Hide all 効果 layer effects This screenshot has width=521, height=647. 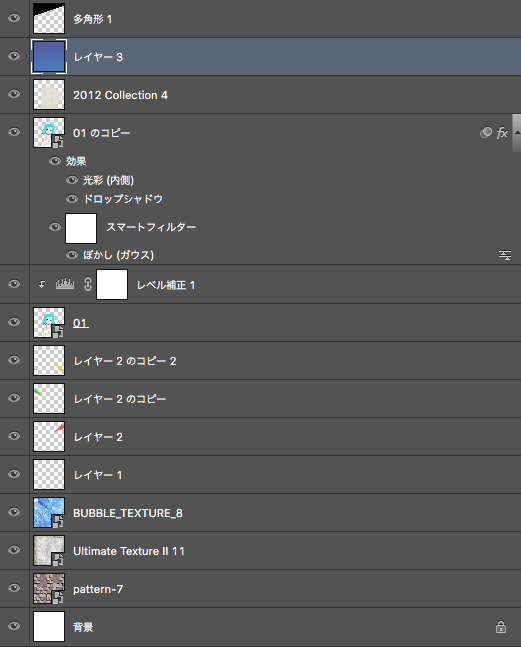click(x=55, y=161)
